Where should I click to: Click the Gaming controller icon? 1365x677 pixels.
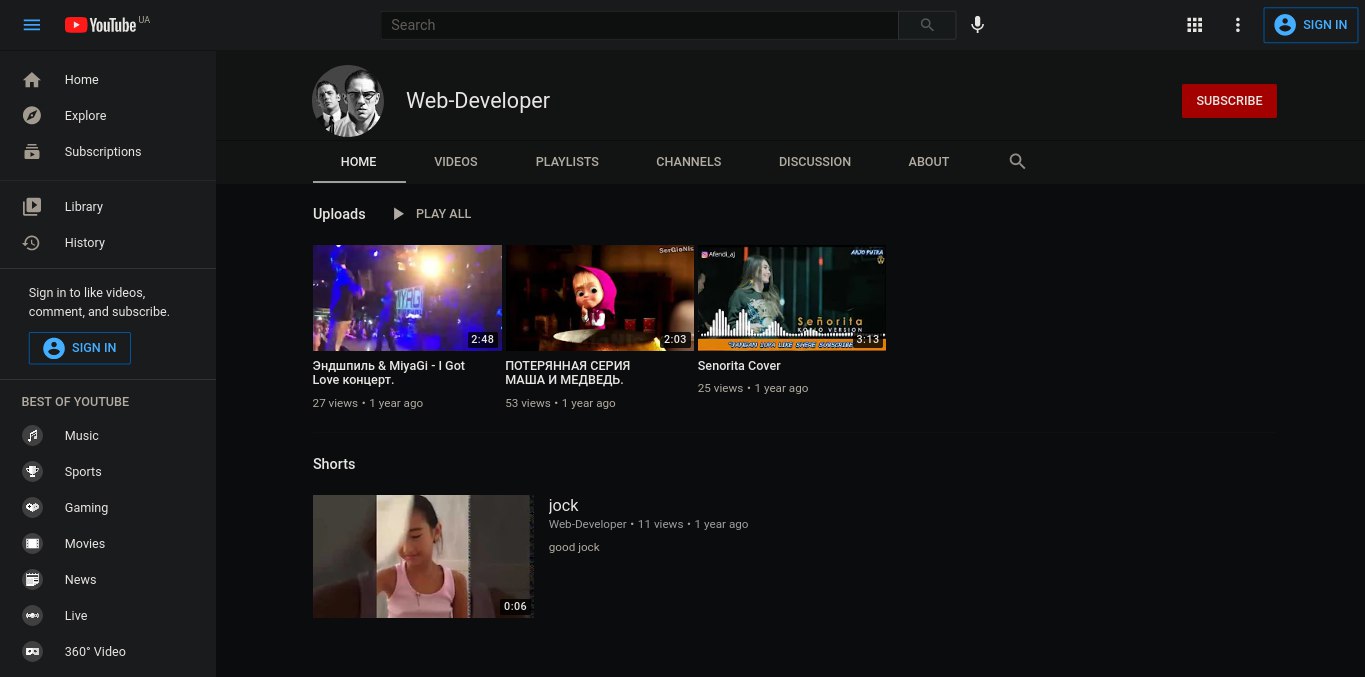pyautogui.click(x=33, y=508)
